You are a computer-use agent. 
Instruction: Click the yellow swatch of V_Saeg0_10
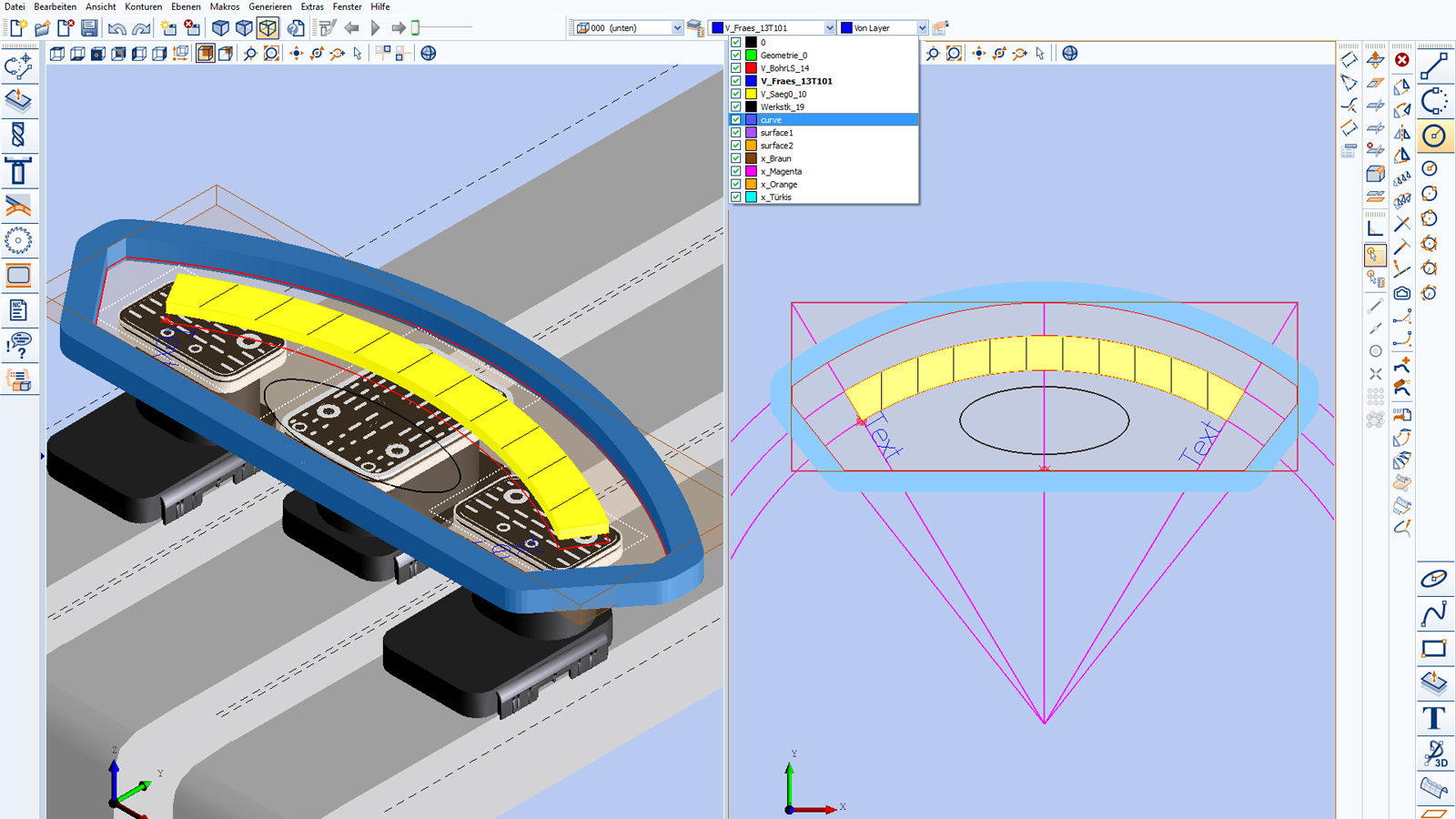(x=751, y=94)
